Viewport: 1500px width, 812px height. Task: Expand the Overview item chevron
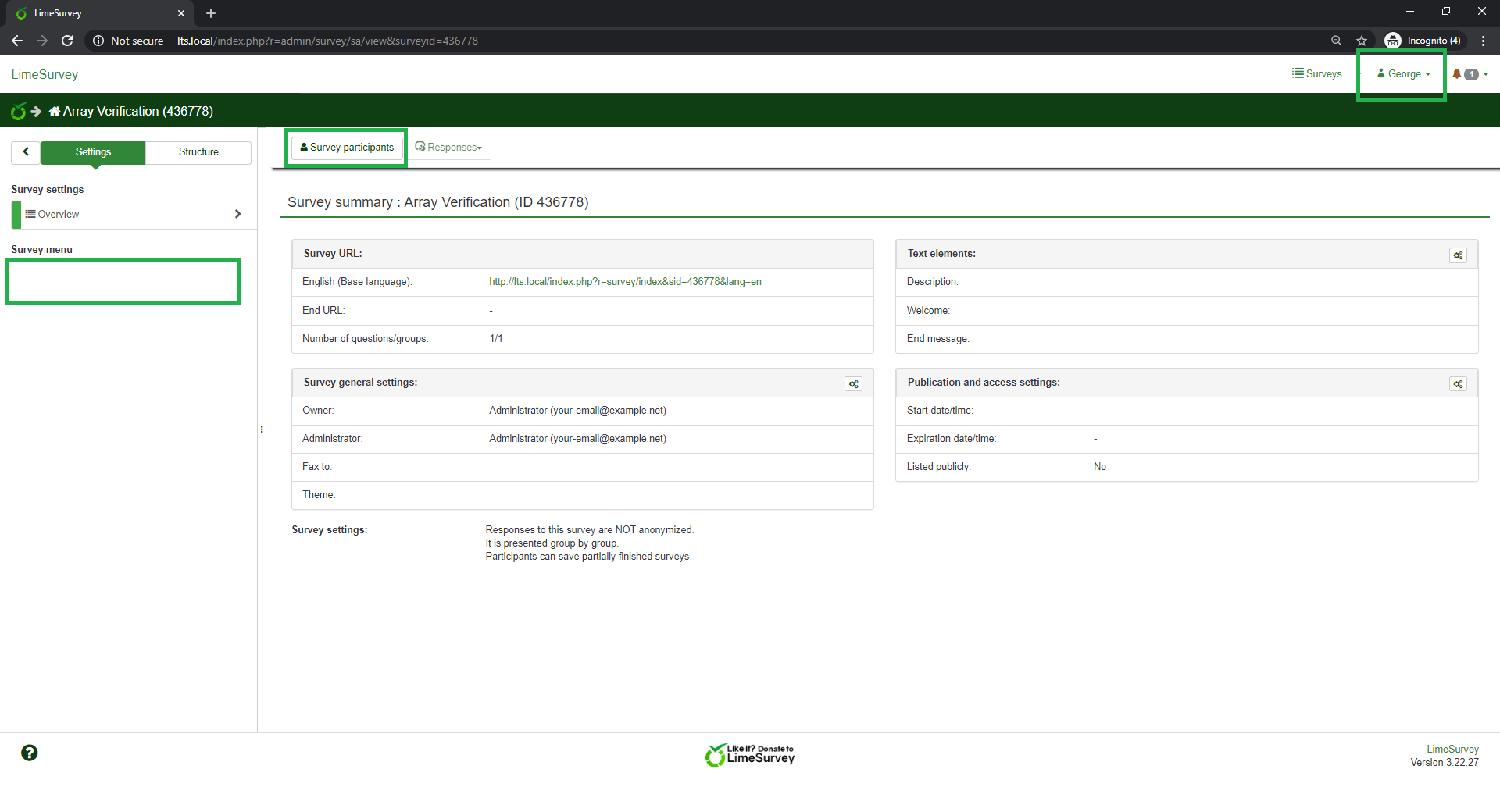point(237,214)
